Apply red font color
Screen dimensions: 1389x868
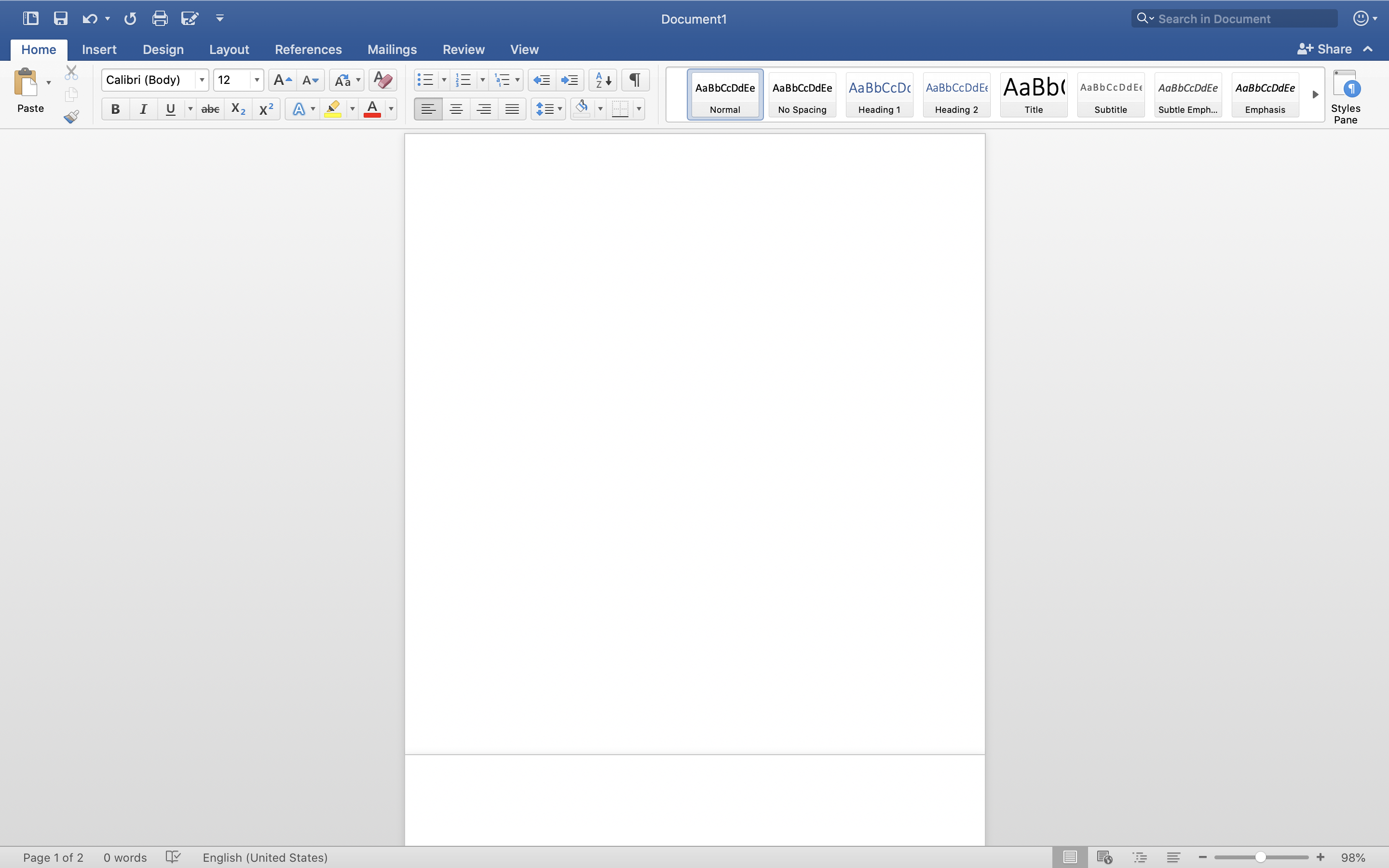pyautogui.click(x=372, y=108)
